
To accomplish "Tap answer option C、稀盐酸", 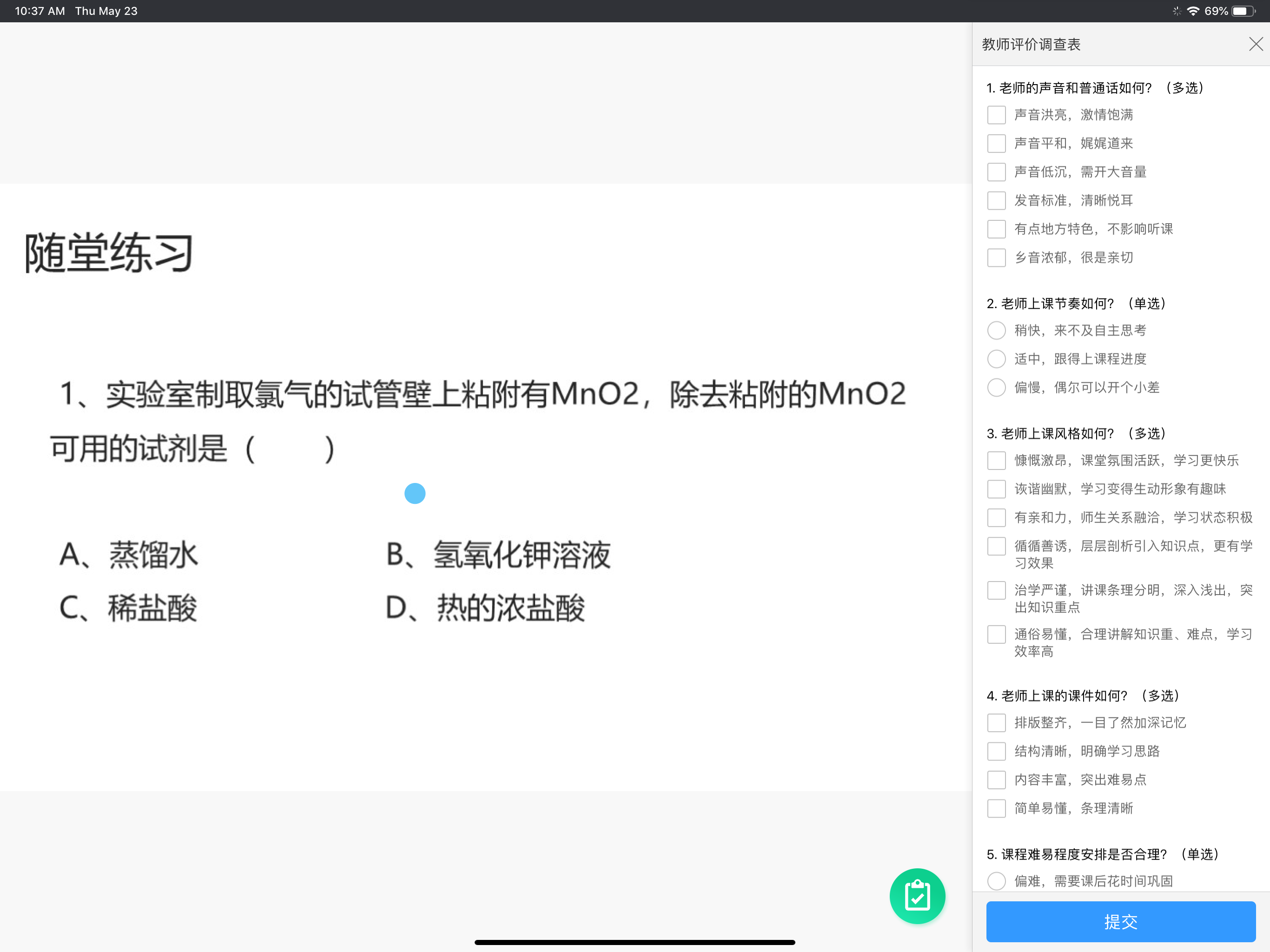I will pyautogui.click(x=129, y=608).
